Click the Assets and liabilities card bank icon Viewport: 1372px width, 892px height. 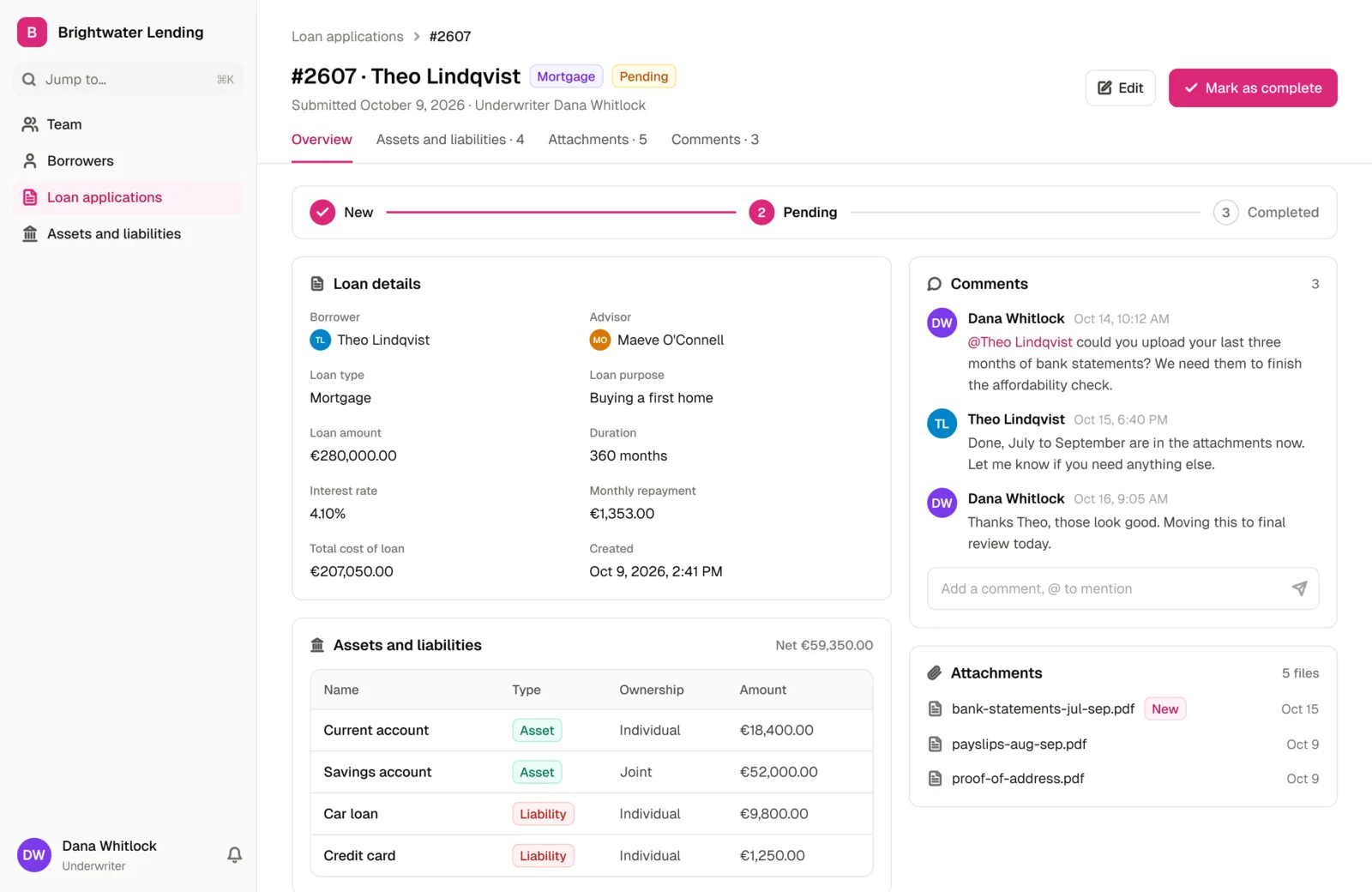[x=317, y=645]
